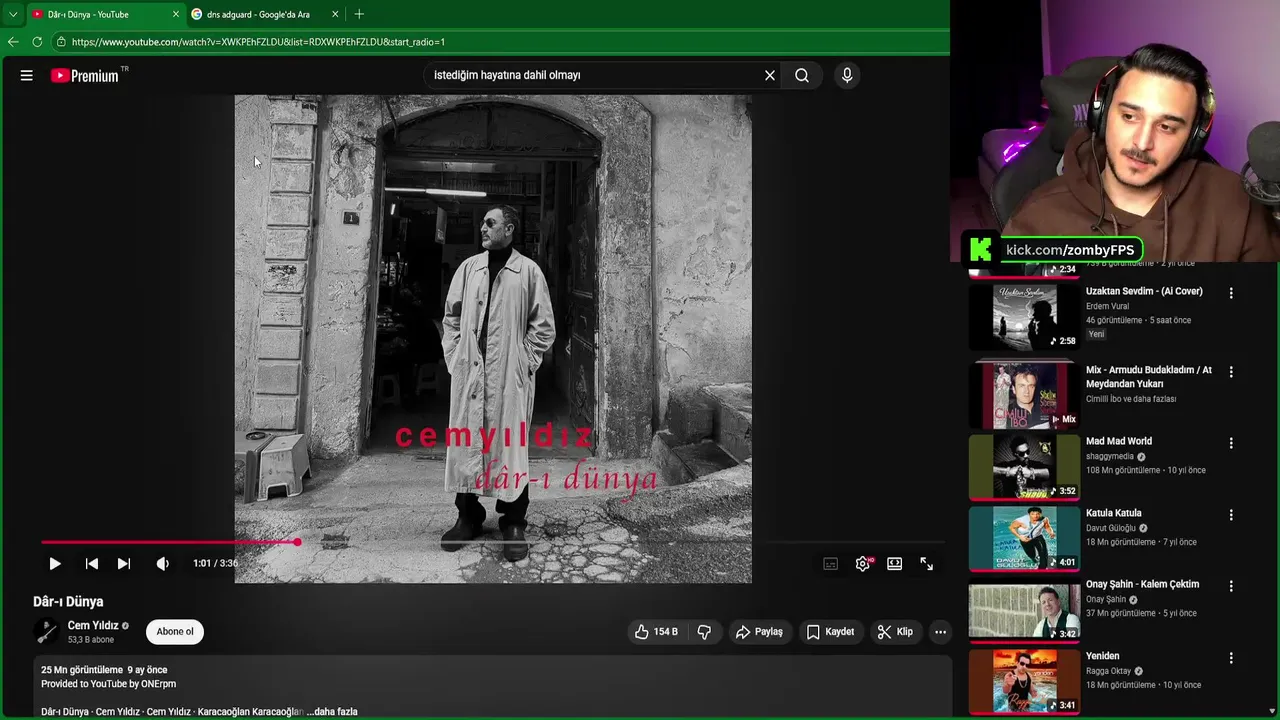The width and height of the screenshot is (1280, 720).
Task: Open the Mad Mad World title link
Action: (x=1119, y=441)
